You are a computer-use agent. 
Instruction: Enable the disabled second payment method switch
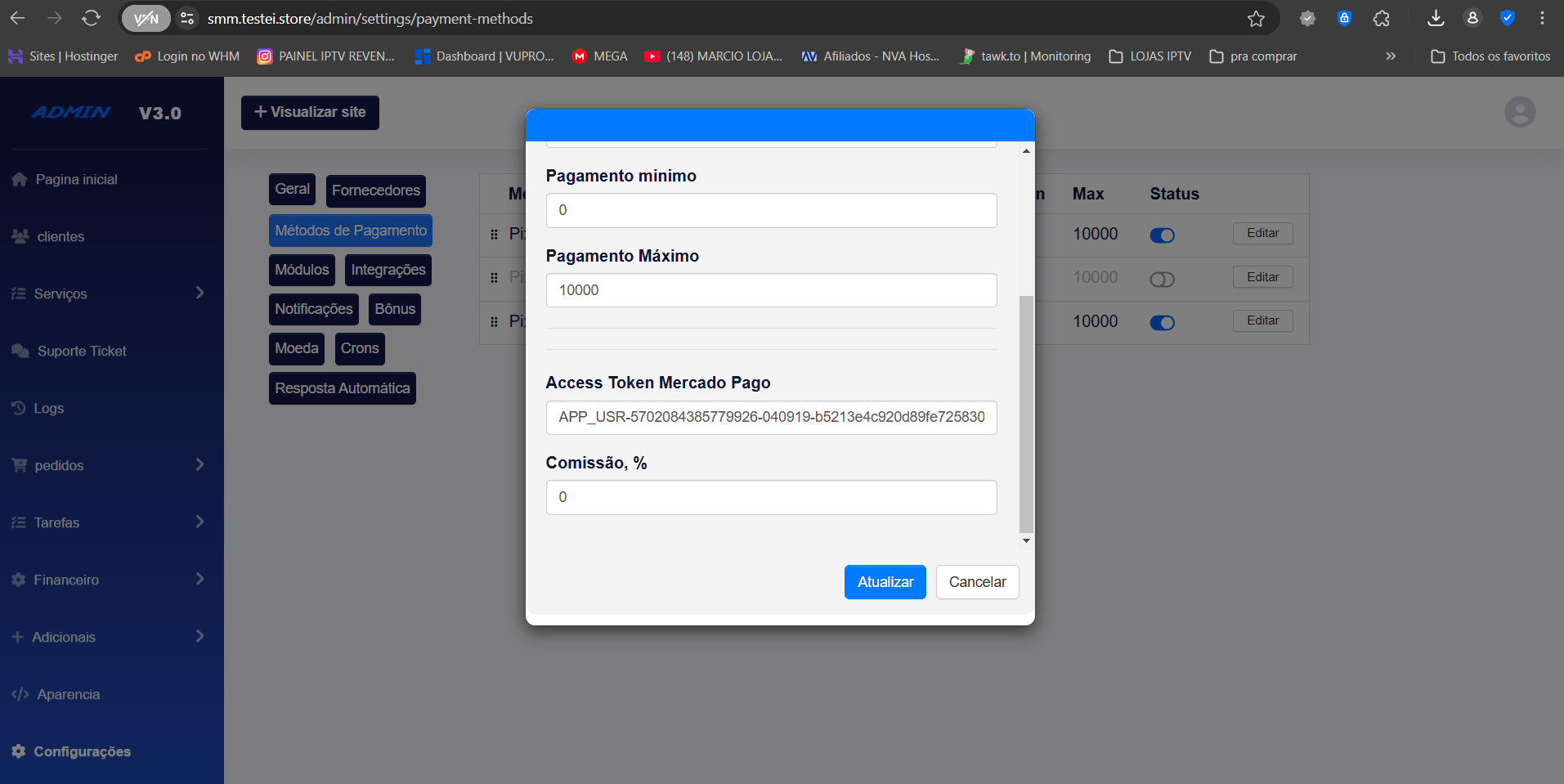[x=1162, y=280]
